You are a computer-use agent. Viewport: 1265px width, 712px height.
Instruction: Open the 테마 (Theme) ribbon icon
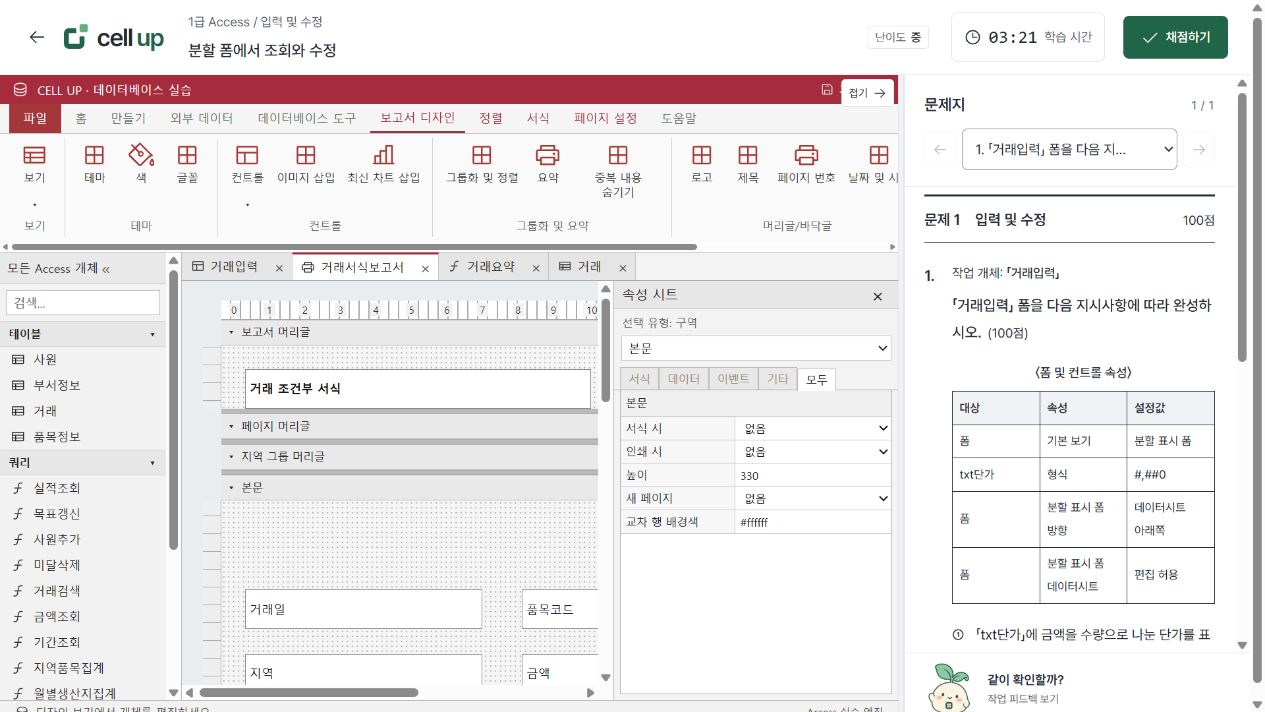pos(94,155)
